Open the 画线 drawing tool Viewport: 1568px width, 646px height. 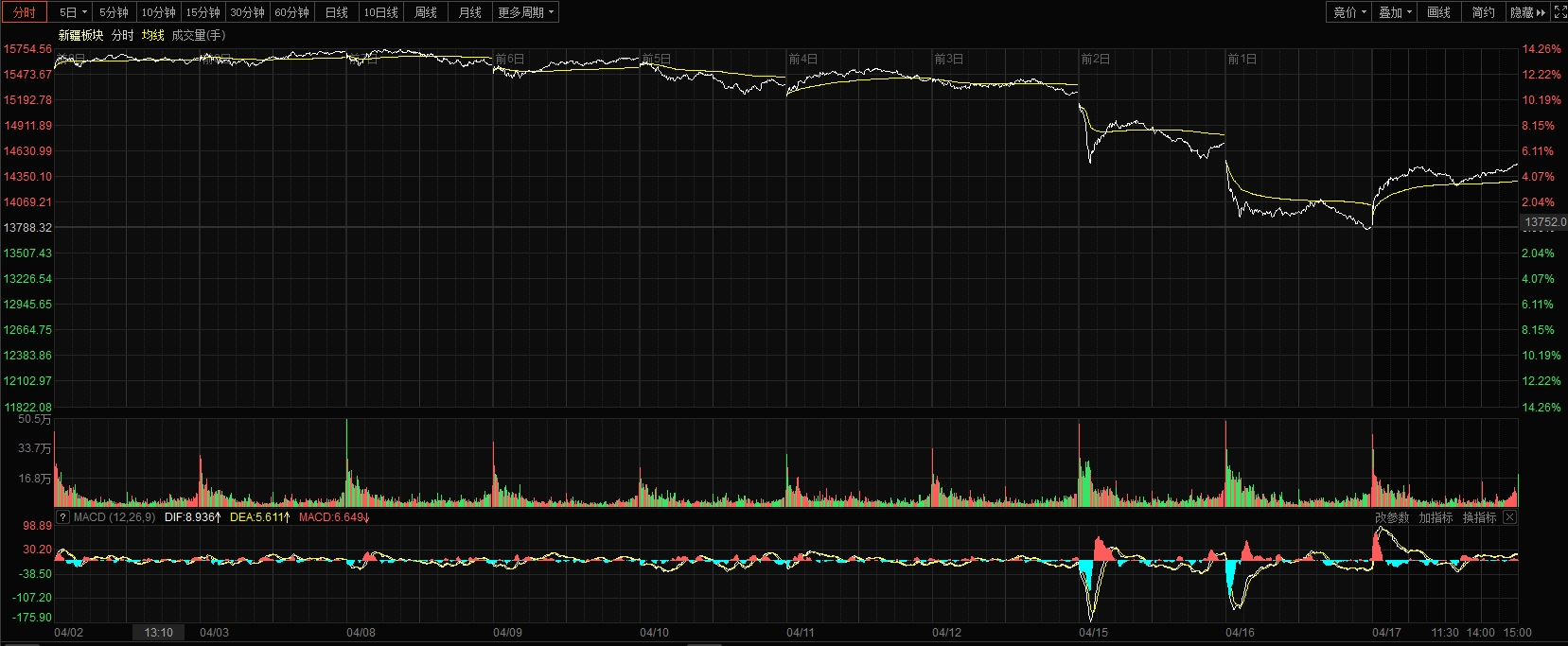tap(1438, 12)
